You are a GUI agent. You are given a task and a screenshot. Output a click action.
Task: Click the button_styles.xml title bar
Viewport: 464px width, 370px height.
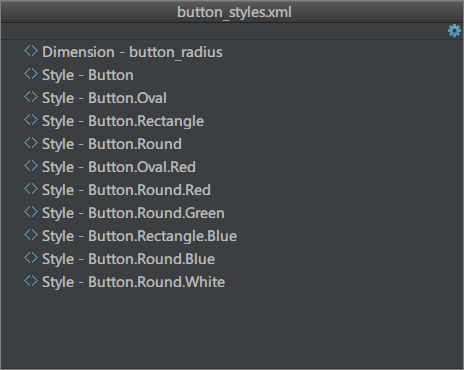(x=232, y=12)
